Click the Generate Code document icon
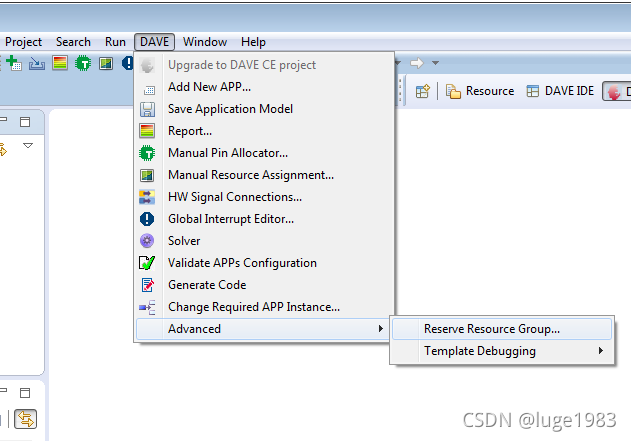Screen dimensions: 631x441 coord(147,285)
